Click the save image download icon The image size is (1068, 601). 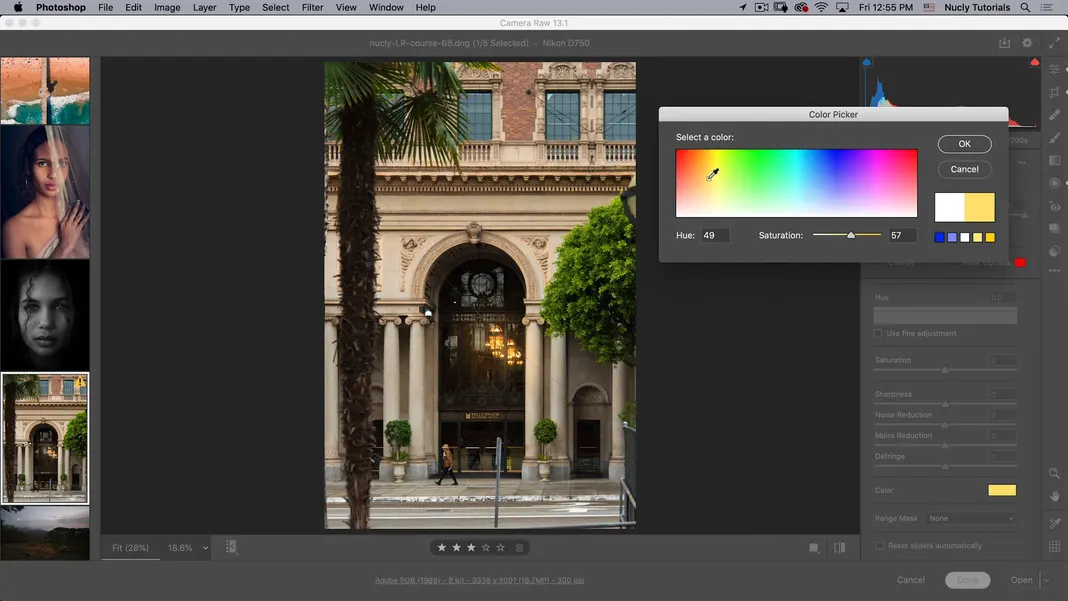coord(1004,43)
